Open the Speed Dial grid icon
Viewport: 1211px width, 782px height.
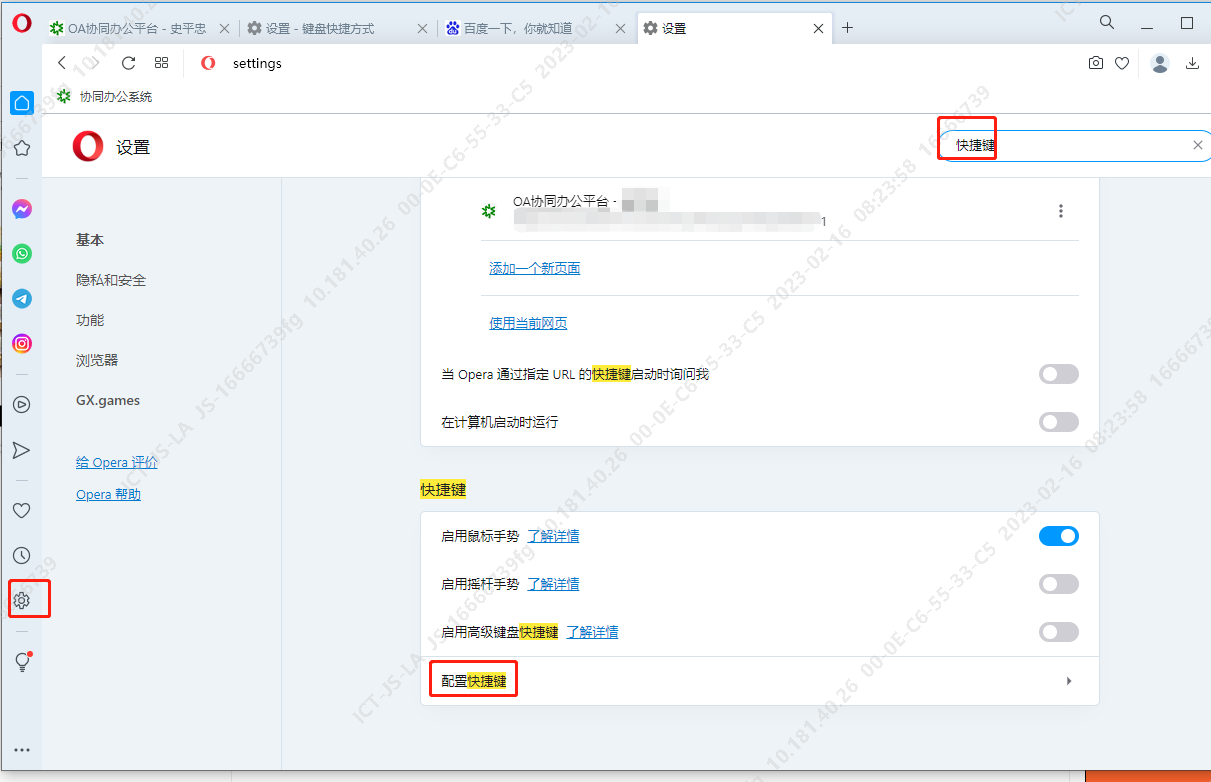[162, 63]
